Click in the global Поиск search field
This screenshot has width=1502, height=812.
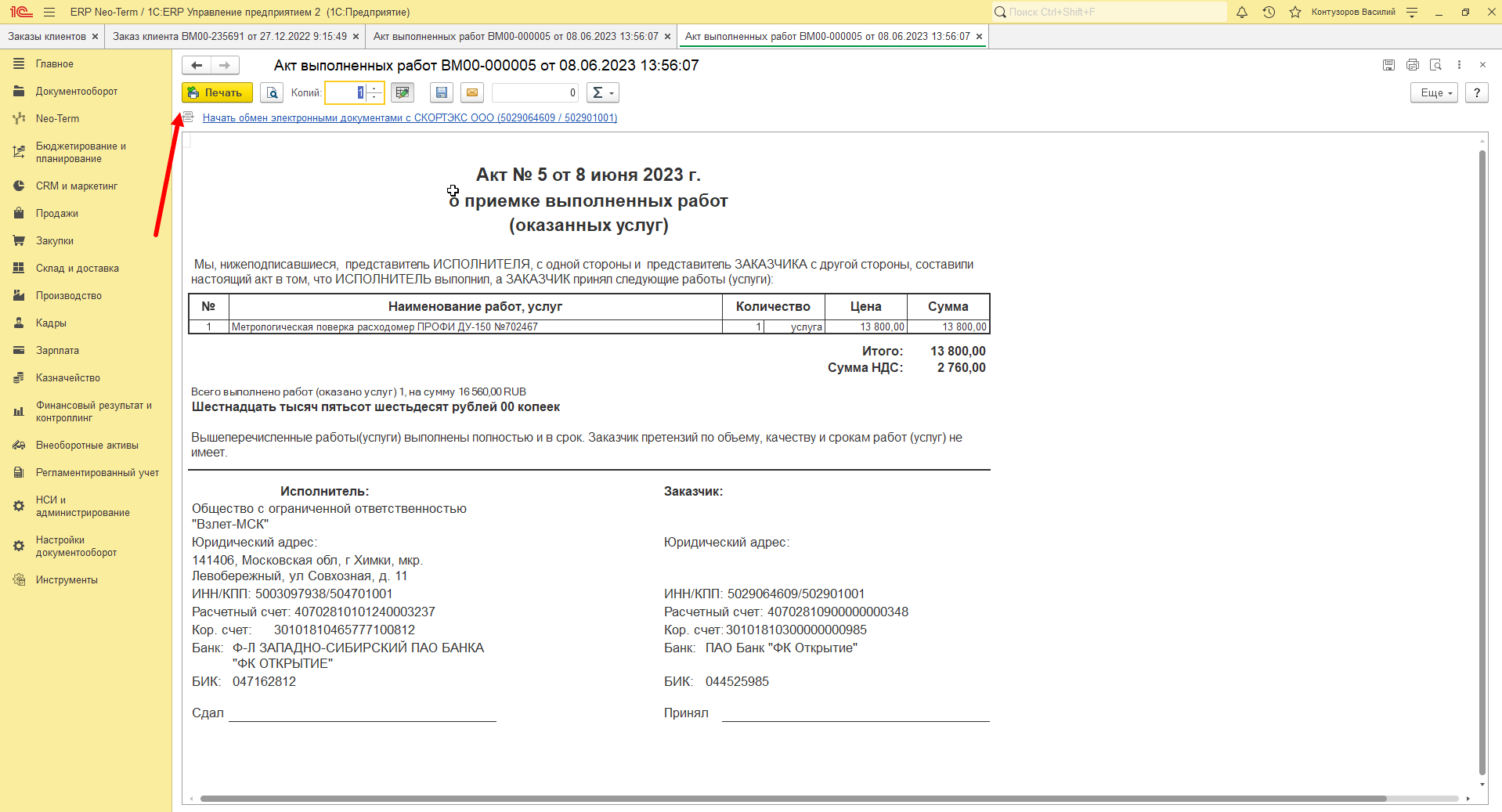point(1109,12)
